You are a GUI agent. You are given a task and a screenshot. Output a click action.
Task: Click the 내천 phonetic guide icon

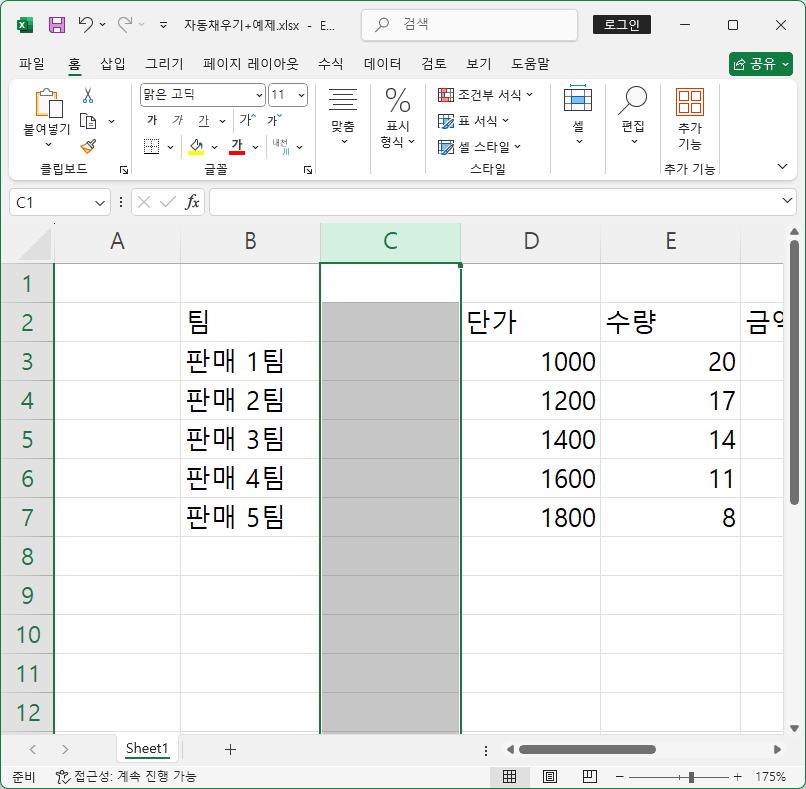coord(281,146)
